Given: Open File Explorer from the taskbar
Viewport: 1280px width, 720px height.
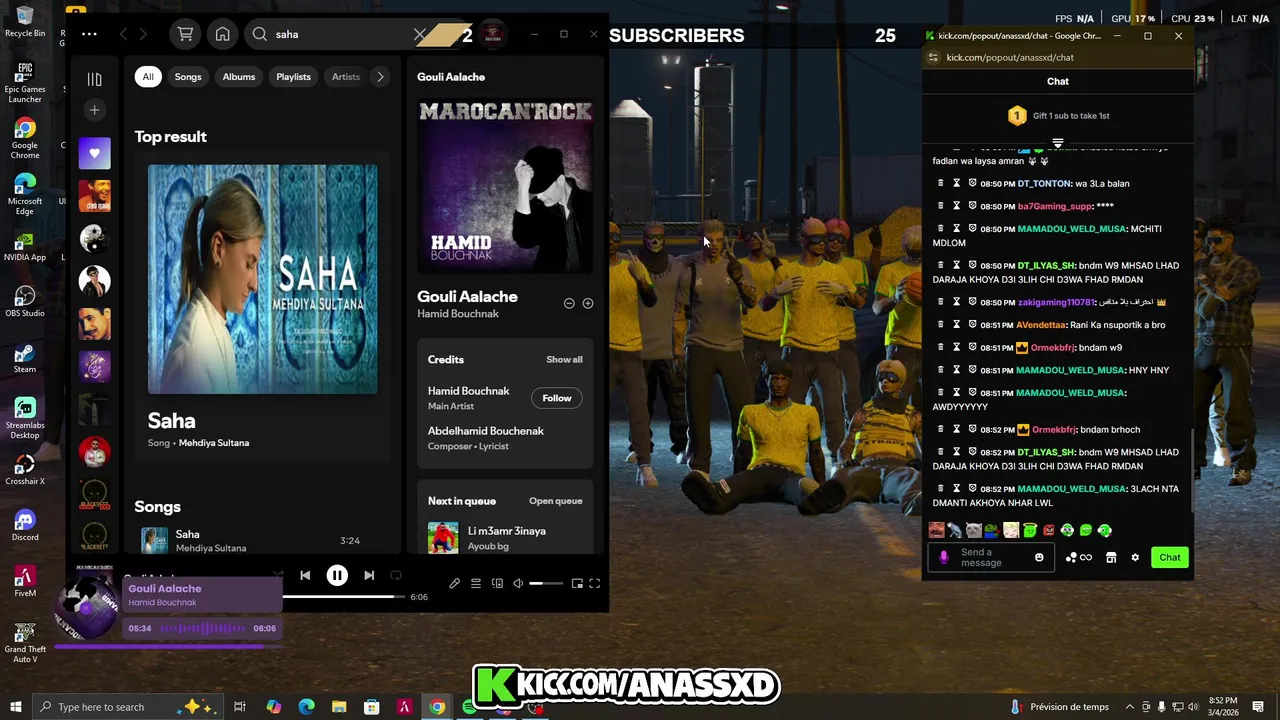Looking at the screenshot, I should click(x=339, y=707).
